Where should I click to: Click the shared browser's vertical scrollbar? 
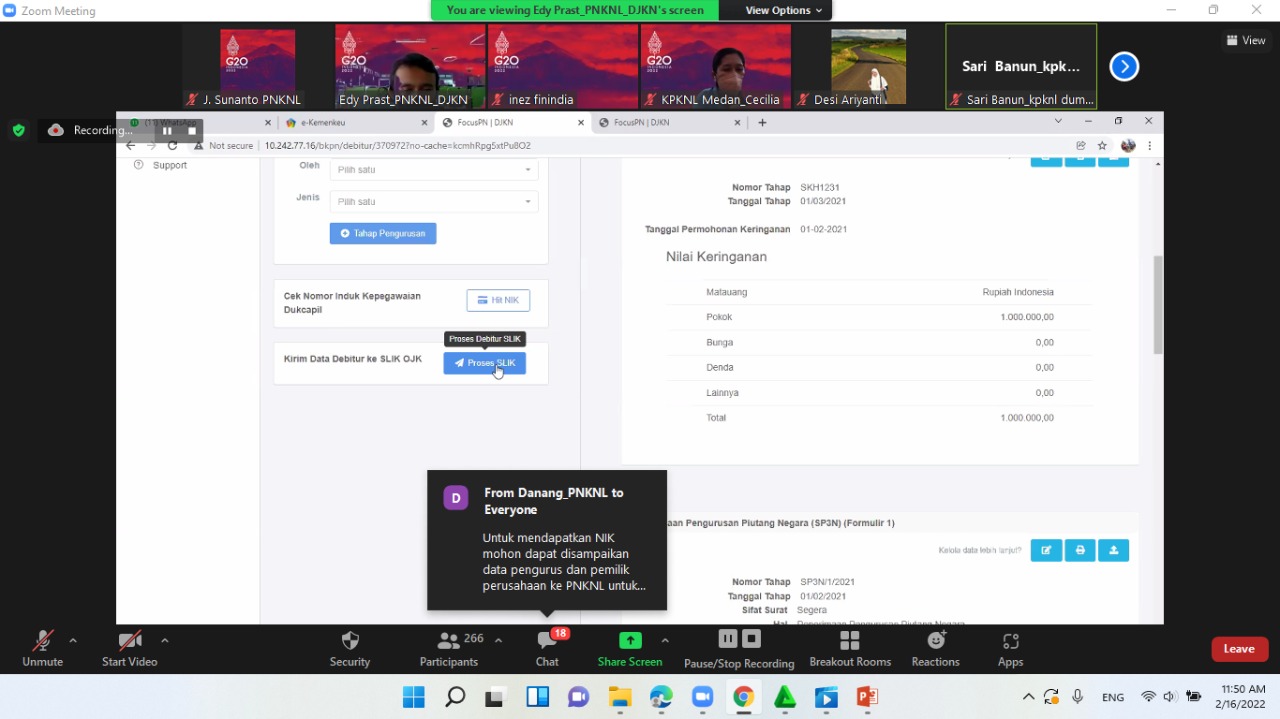pyautogui.click(x=1158, y=305)
